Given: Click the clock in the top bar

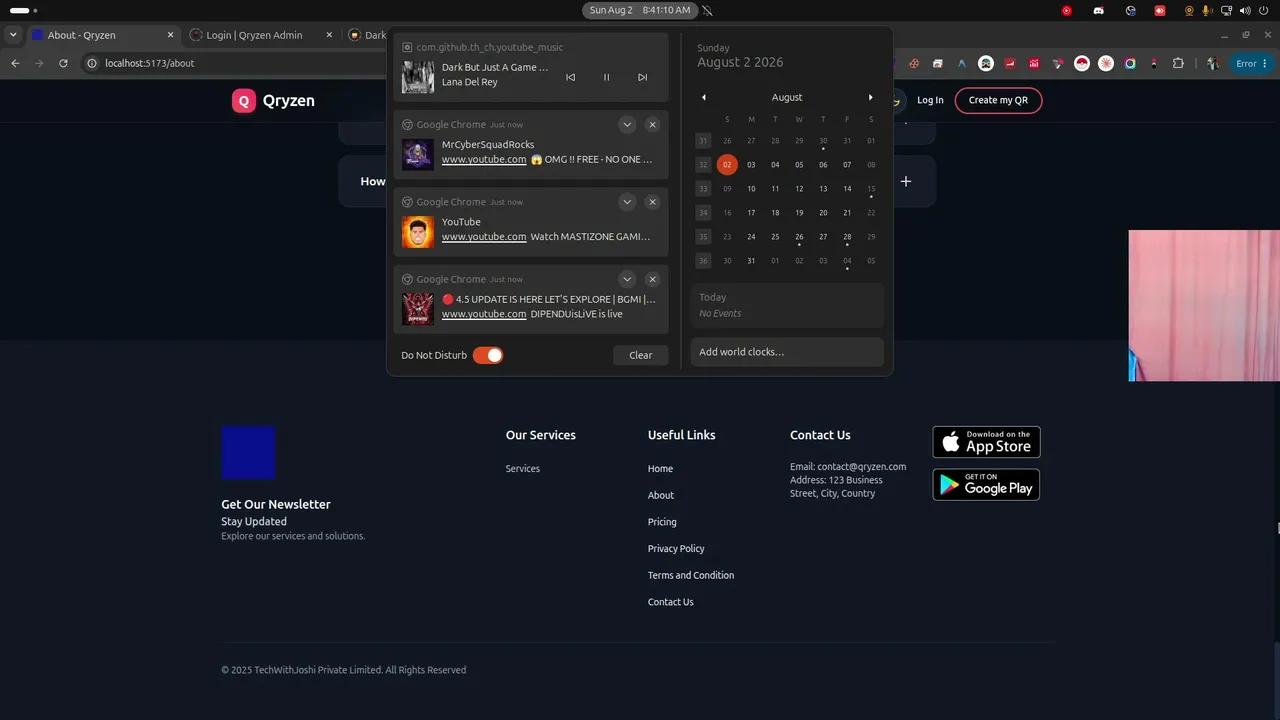Looking at the screenshot, I should pos(640,10).
